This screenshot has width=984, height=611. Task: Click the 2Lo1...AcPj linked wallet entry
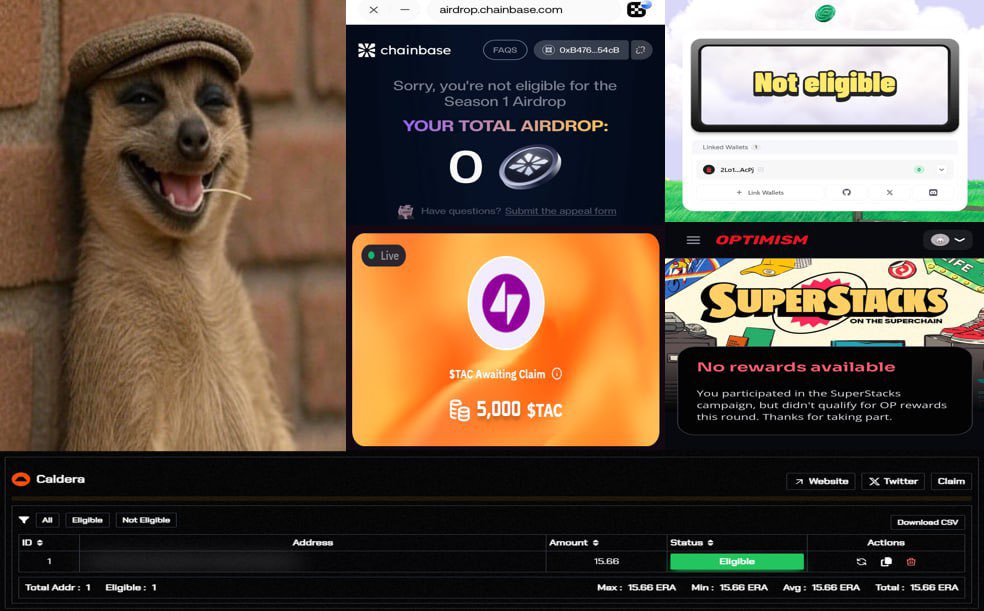pos(825,170)
